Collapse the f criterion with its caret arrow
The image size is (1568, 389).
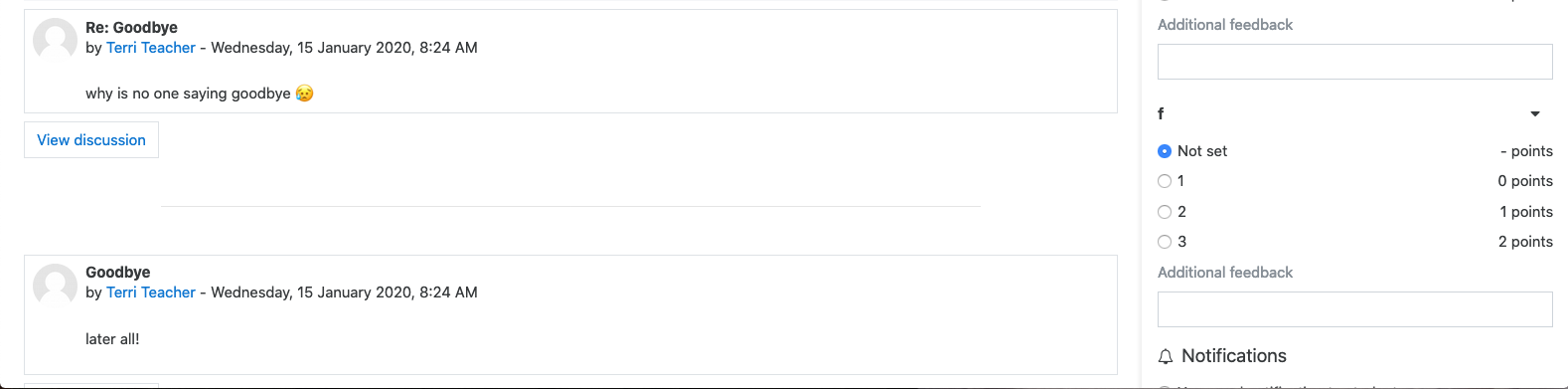1535,114
